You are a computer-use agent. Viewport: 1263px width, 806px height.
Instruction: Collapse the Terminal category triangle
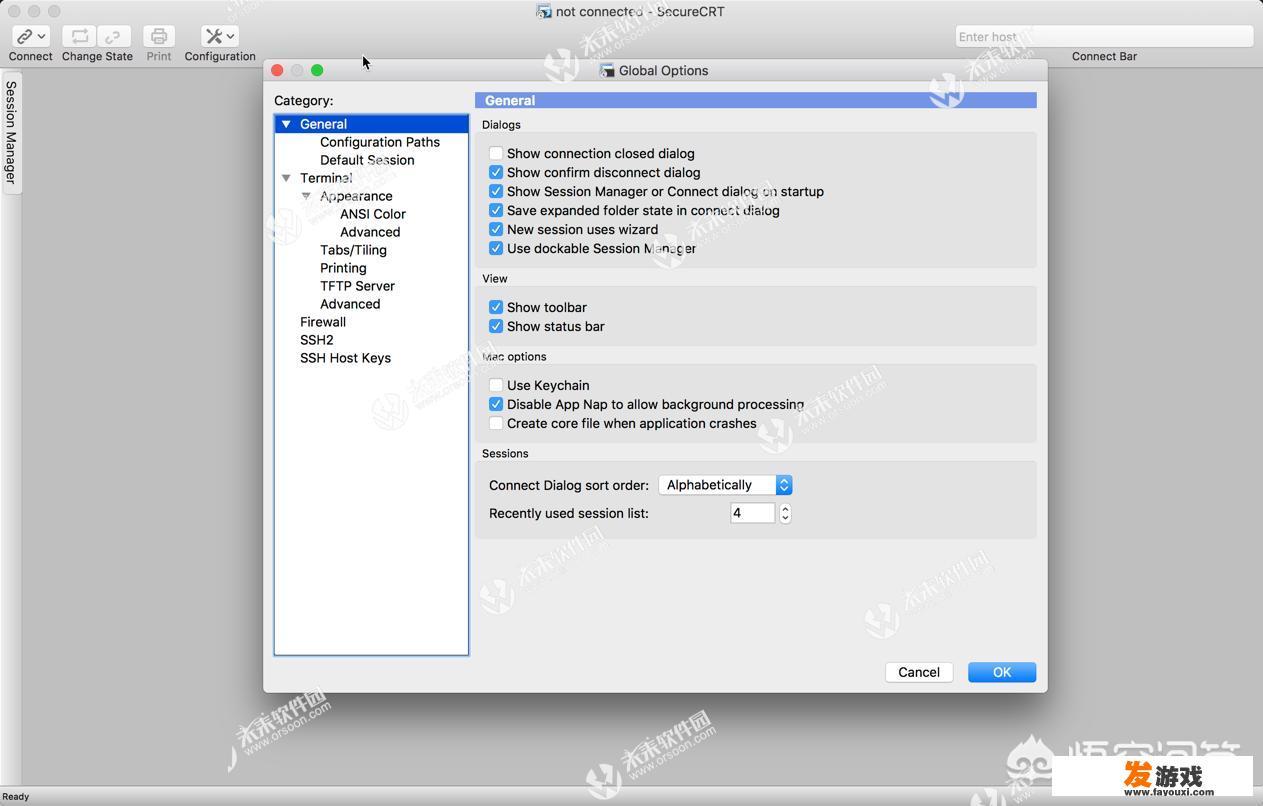(286, 178)
